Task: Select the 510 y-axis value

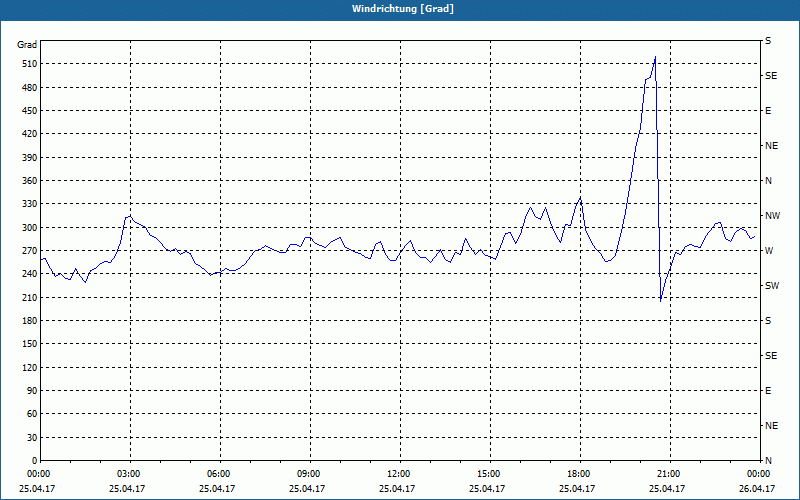Action: (x=30, y=64)
